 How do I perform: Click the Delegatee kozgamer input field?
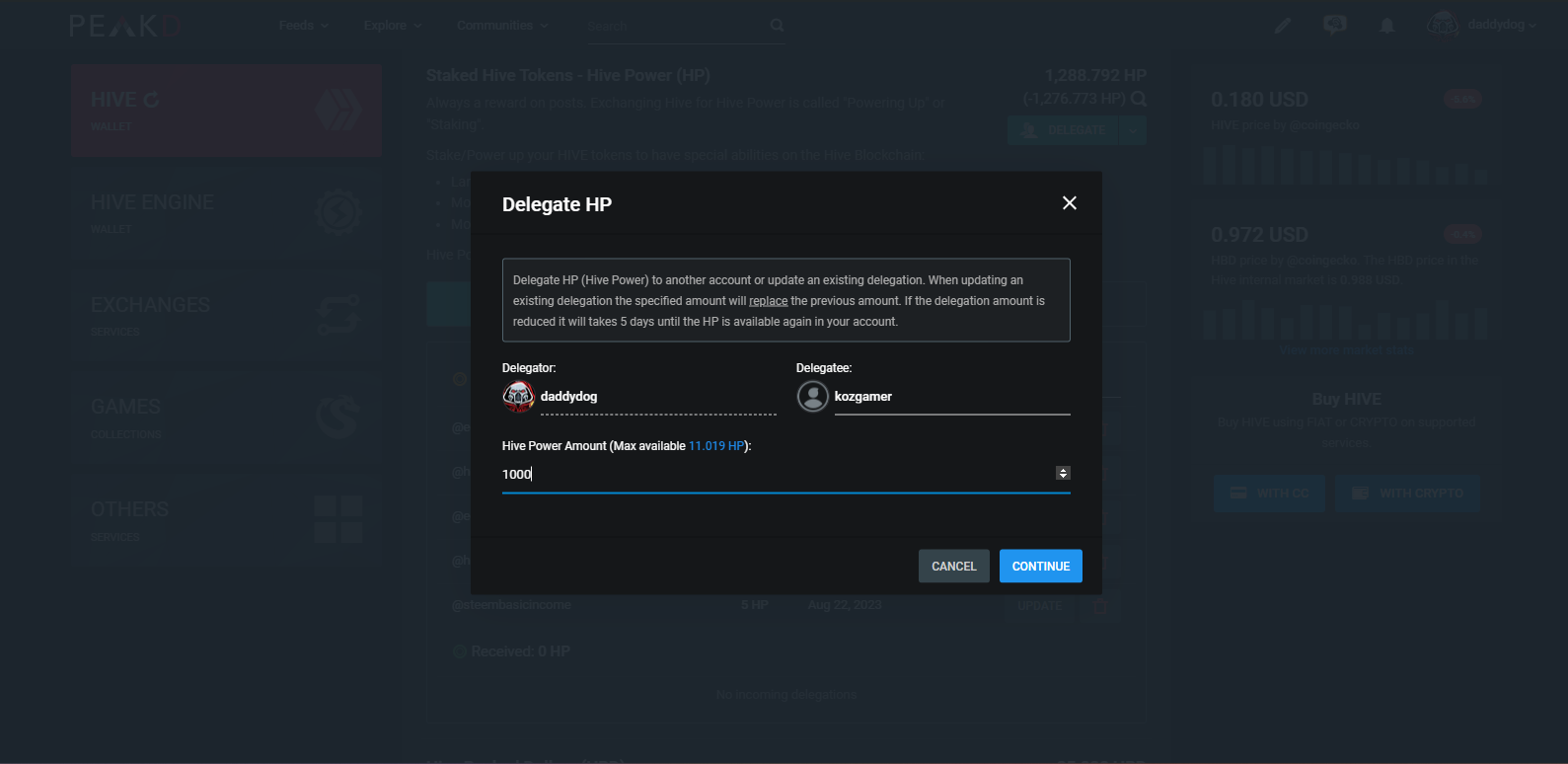pyautogui.click(x=951, y=397)
